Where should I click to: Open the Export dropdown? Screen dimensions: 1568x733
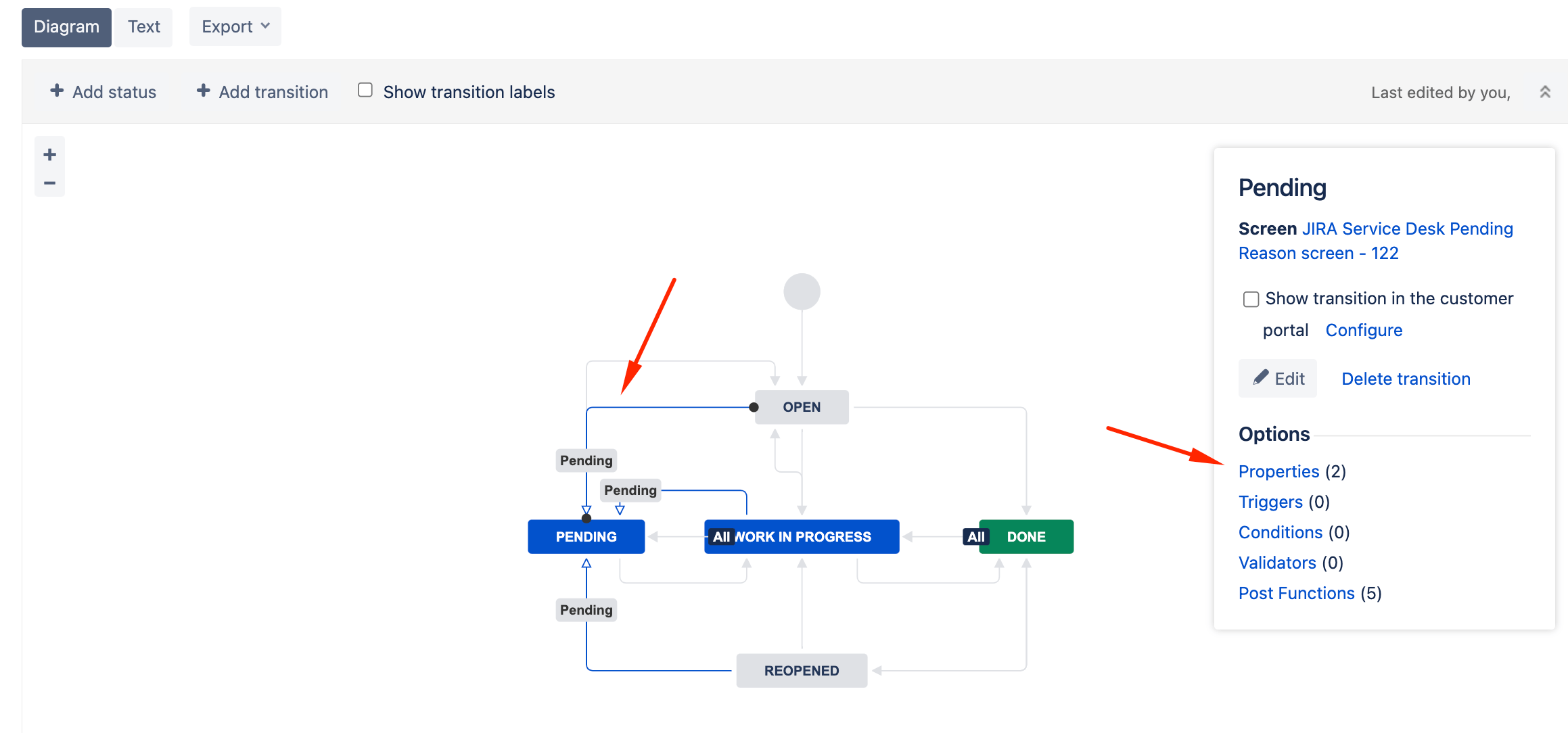(235, 26)
